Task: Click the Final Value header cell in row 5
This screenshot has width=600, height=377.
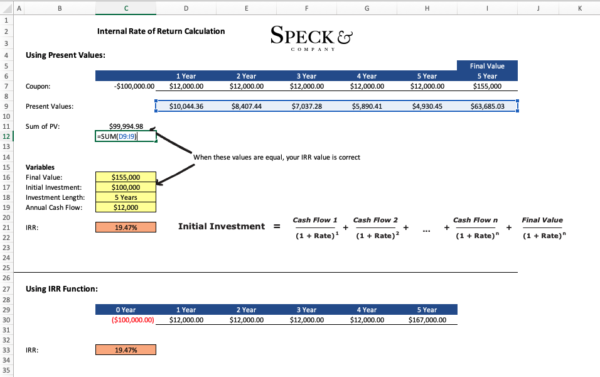Action: pos(487,66)
